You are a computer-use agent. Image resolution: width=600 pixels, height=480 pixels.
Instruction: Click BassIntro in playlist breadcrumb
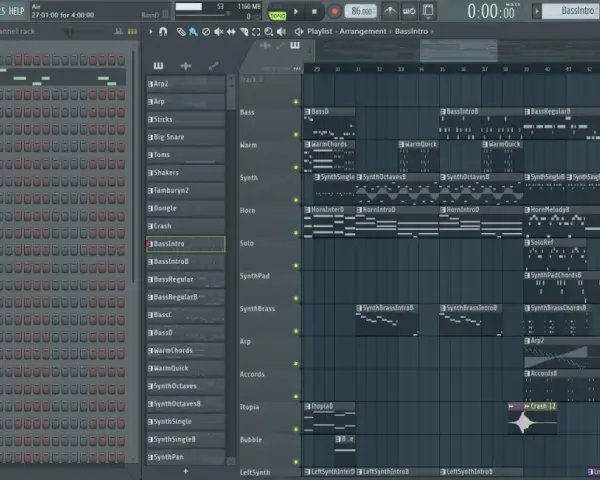(x=411, y=31)
